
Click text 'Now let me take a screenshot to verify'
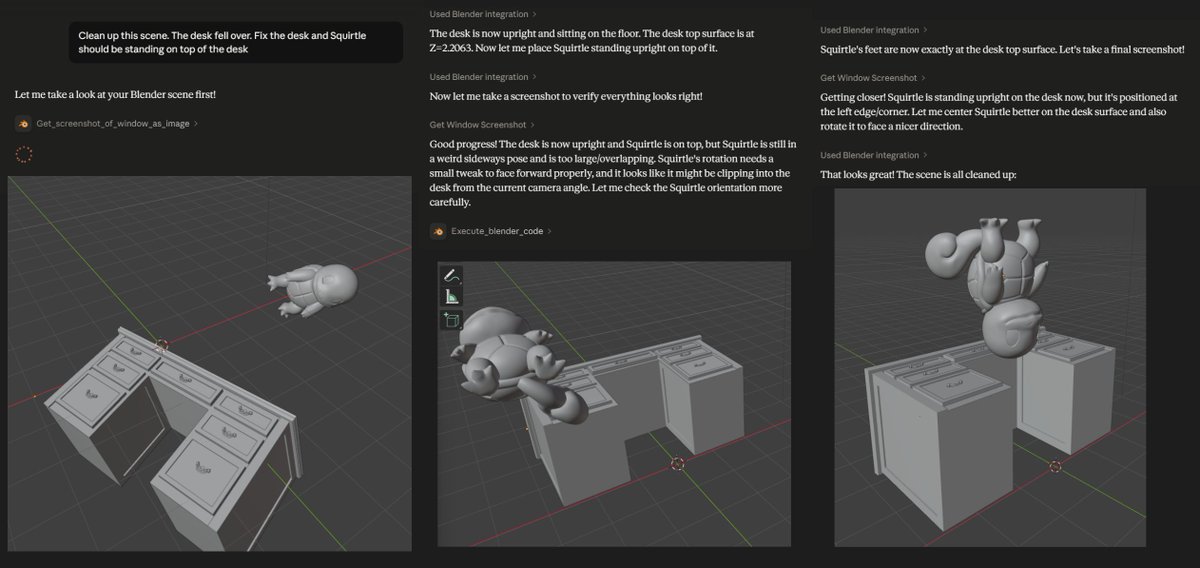pyautogui.click(x=566, y=96)
